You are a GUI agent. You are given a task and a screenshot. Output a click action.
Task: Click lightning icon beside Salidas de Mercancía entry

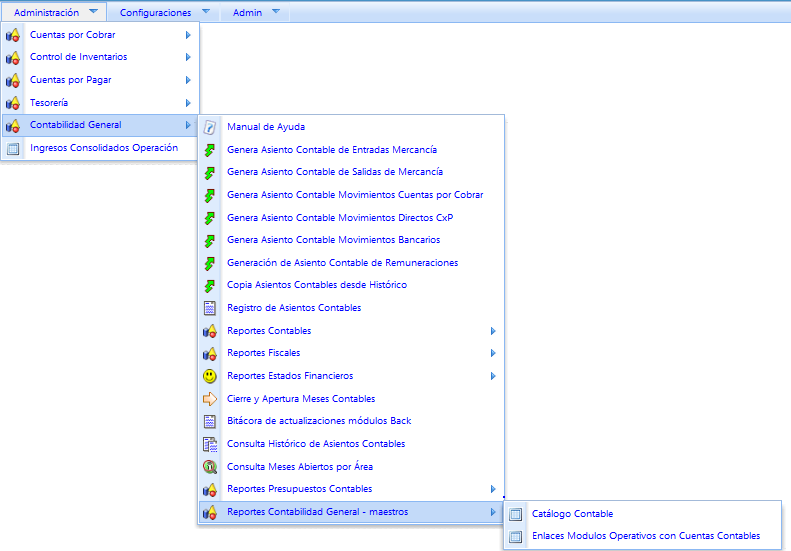pyautogui.click(x=210, y=173)
